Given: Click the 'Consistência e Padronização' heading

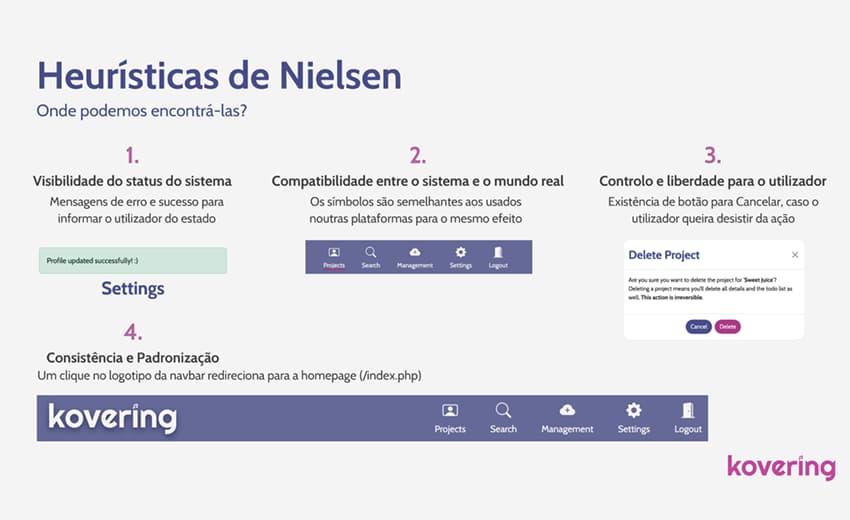Looking at the screenshot, I should (133, 358).
